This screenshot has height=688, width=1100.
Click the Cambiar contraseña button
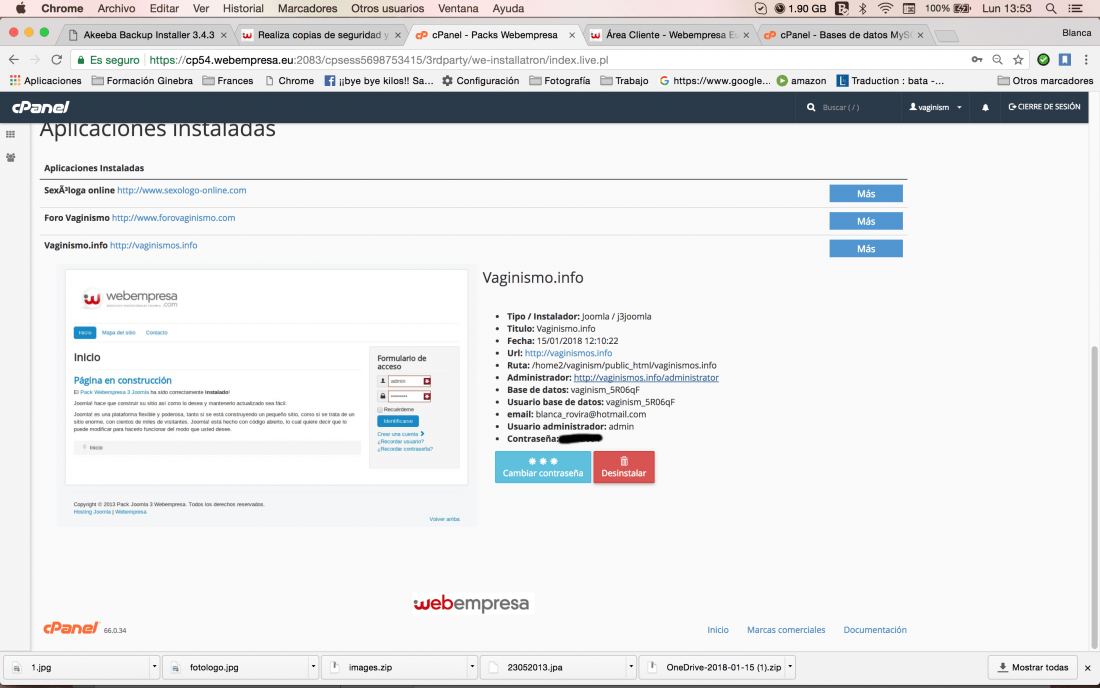pyautogui.click(x=542, y=467)
